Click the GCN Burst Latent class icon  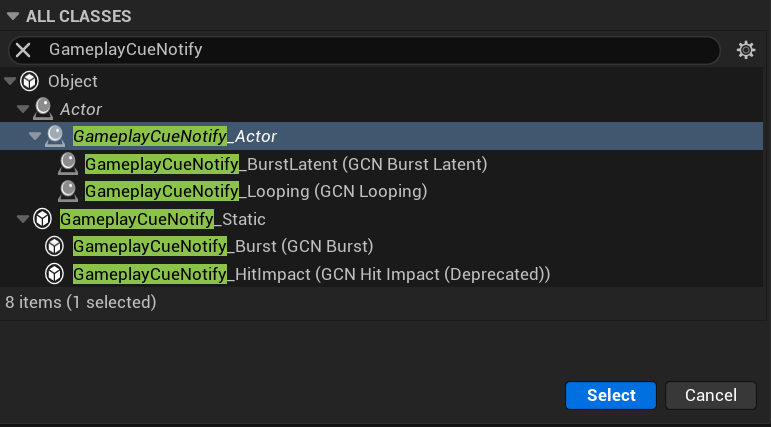(x=68, y=163)
